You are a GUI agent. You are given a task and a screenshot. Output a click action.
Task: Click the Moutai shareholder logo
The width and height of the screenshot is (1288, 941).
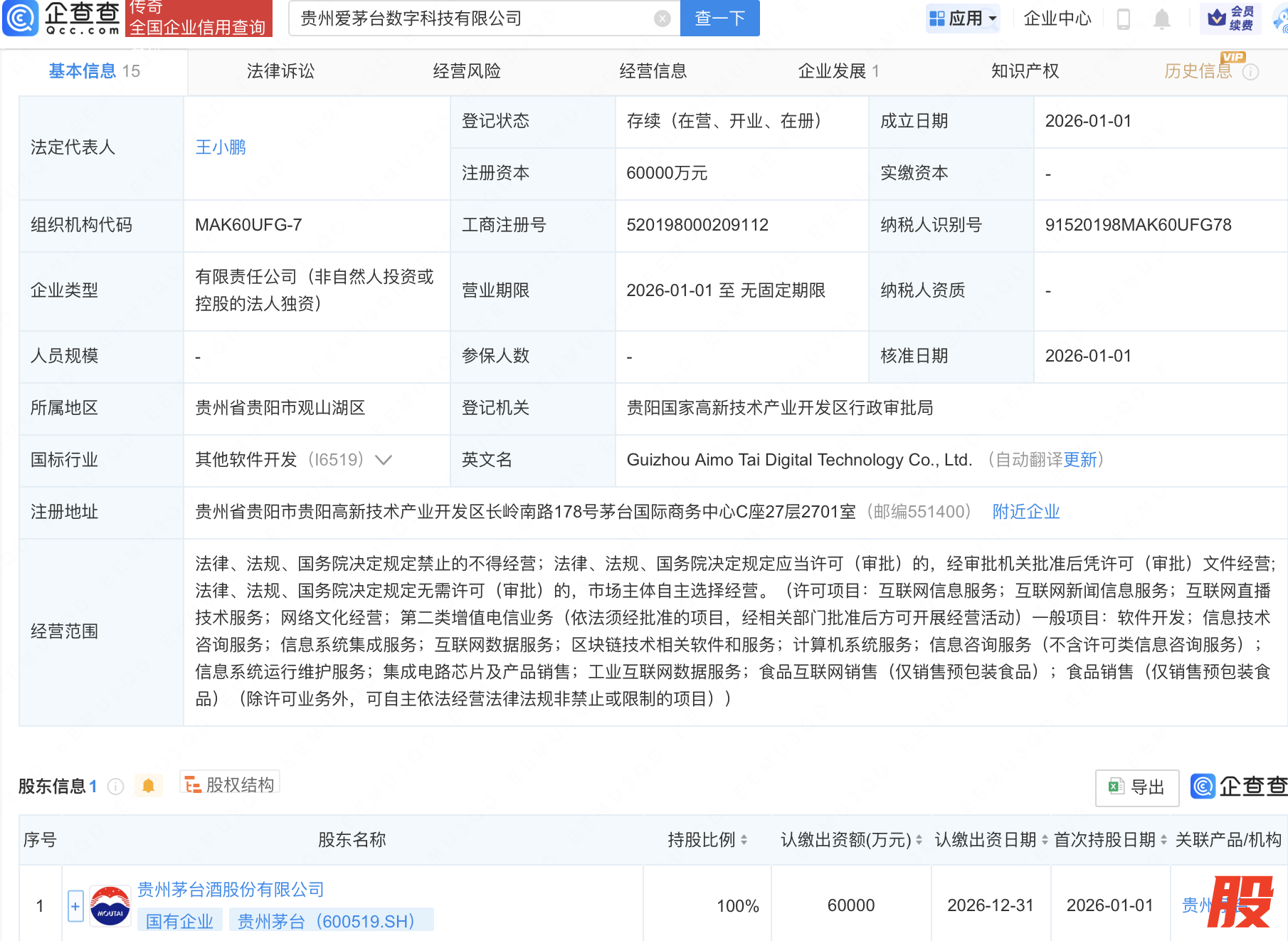tap(110, 906)
